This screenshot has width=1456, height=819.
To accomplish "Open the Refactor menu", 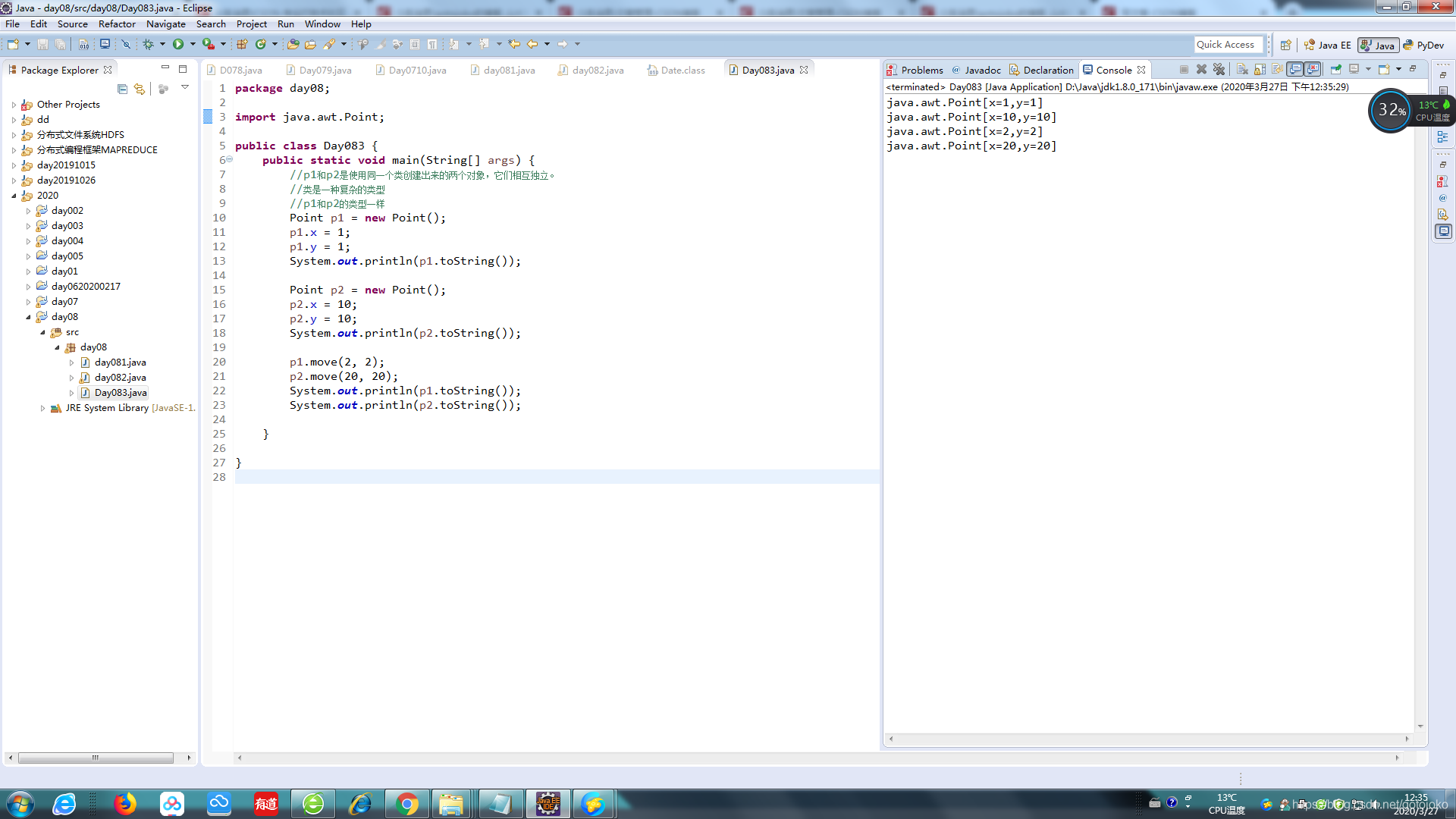I will coord(117,24).
